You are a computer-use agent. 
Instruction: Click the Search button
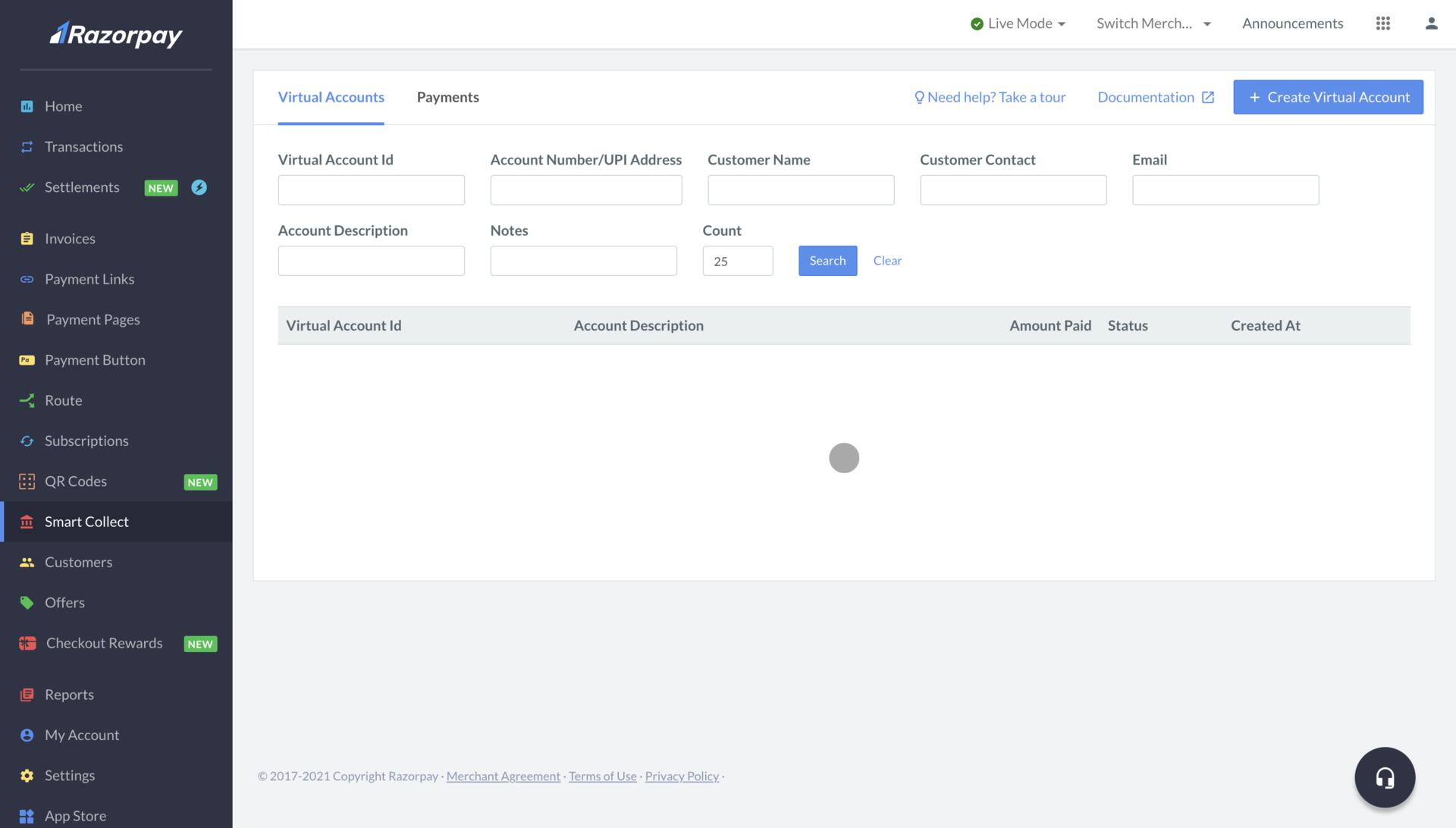pos(827,261)
